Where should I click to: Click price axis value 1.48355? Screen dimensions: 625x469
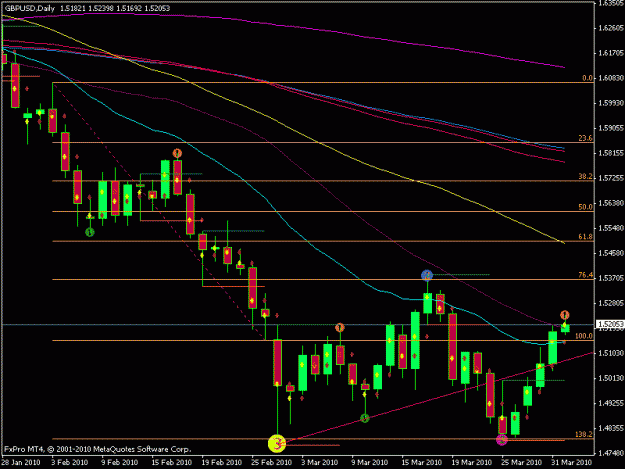[611, 428]
